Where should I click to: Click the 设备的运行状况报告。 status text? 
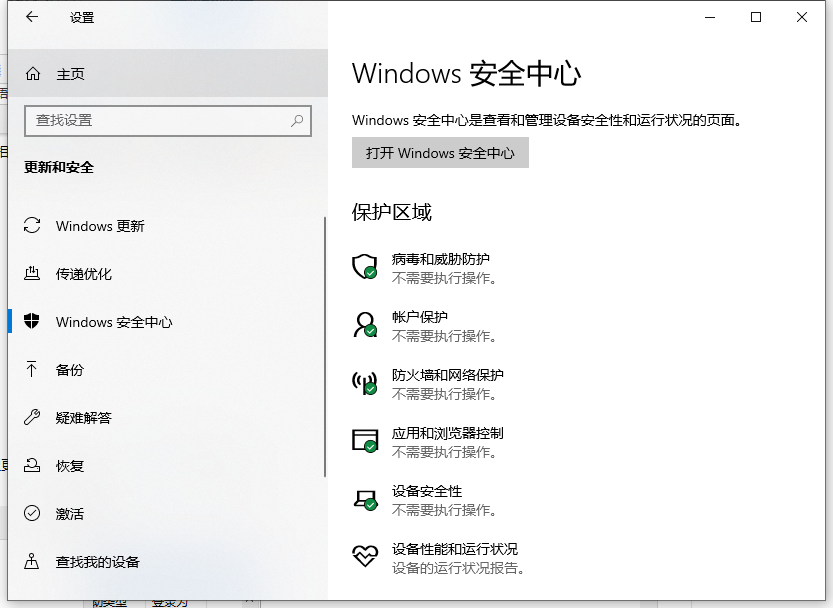(458, 568)
